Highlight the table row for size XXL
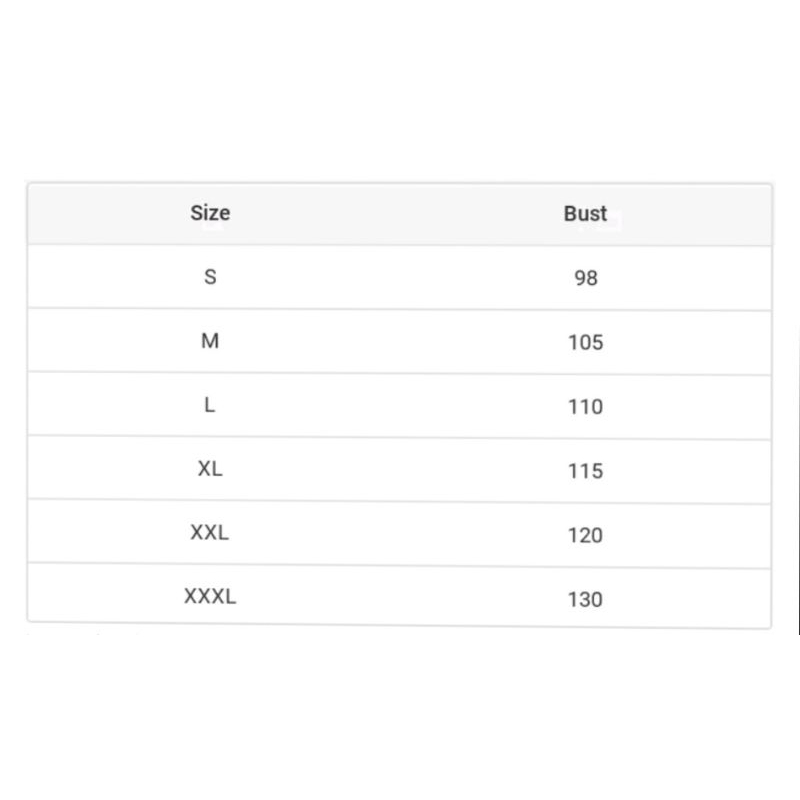Viewport: 800px width, 800px height. [x=400, y=533]
